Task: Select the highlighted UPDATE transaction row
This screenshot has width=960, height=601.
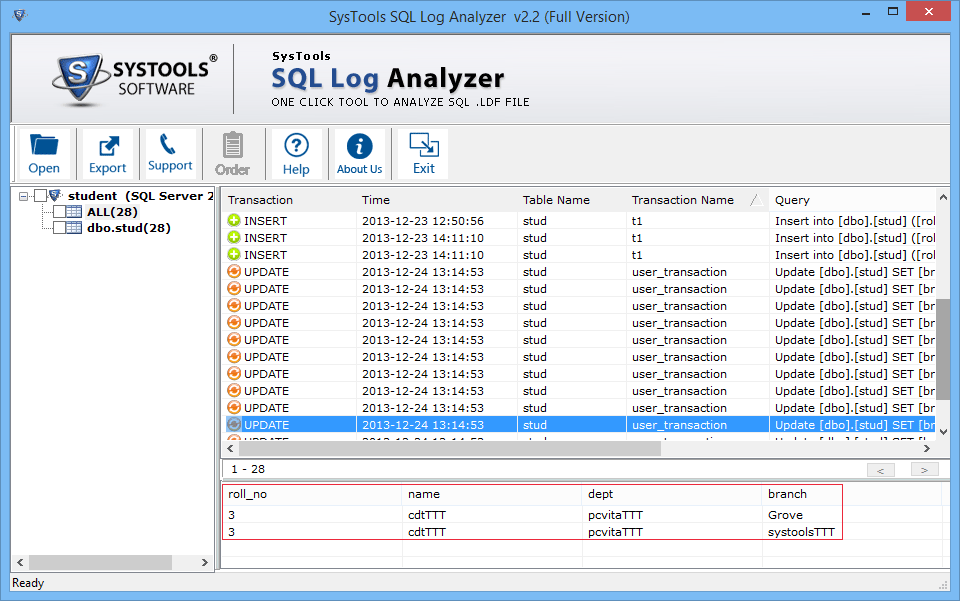Action: pos(579,424)
